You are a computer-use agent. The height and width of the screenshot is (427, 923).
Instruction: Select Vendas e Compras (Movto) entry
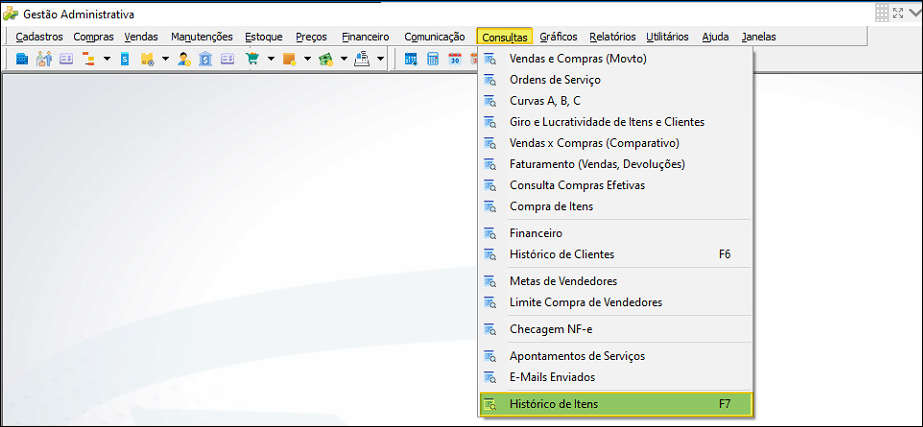pos(616,59)
